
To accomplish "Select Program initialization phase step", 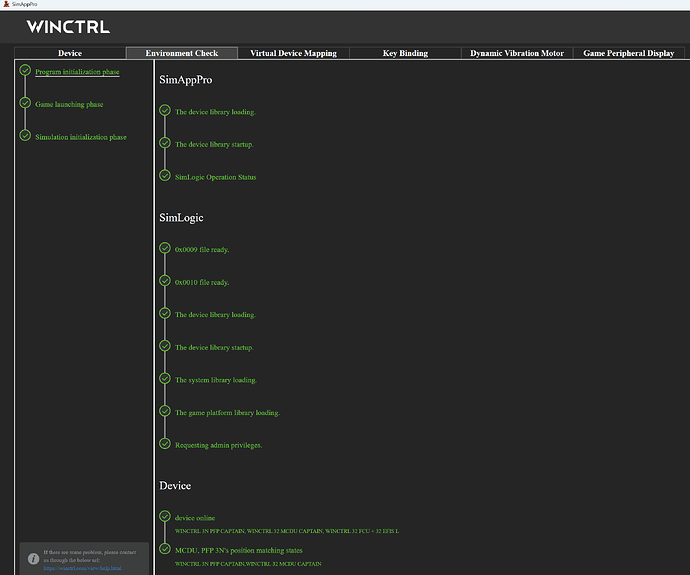I will point(77,72).
